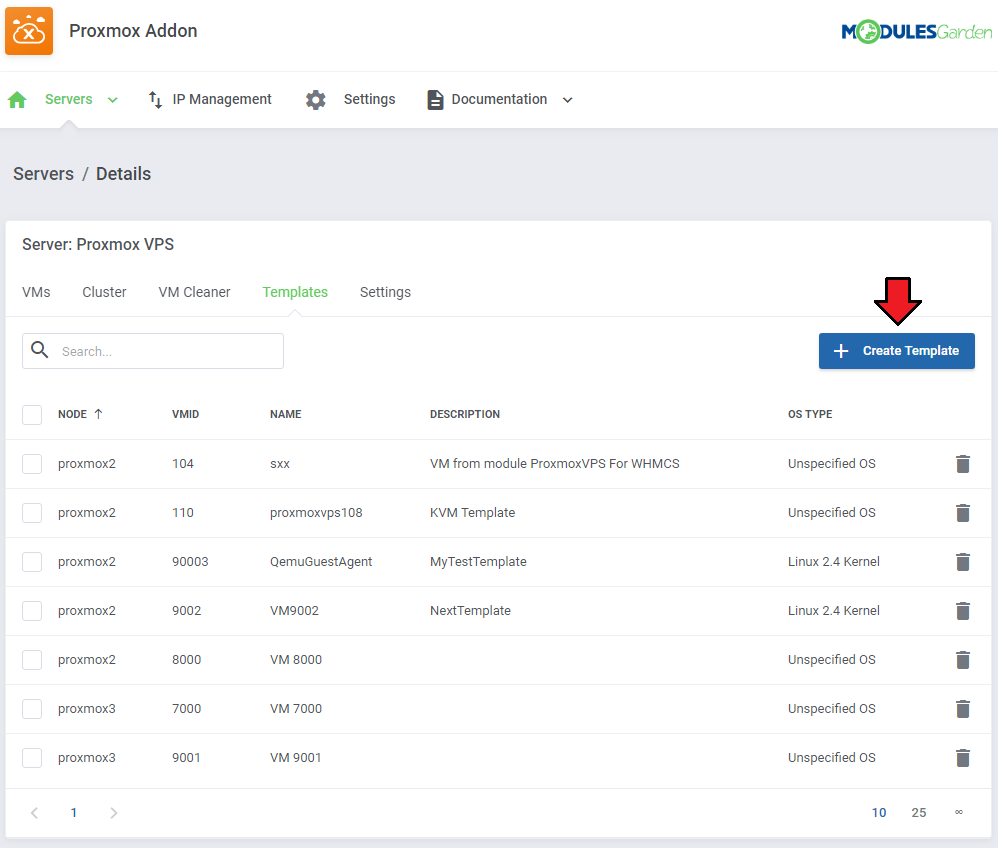Click the NODE sort arrow icon
This screenshot has width=998, height=848.
pyautogui.click(x=99, y=414)
